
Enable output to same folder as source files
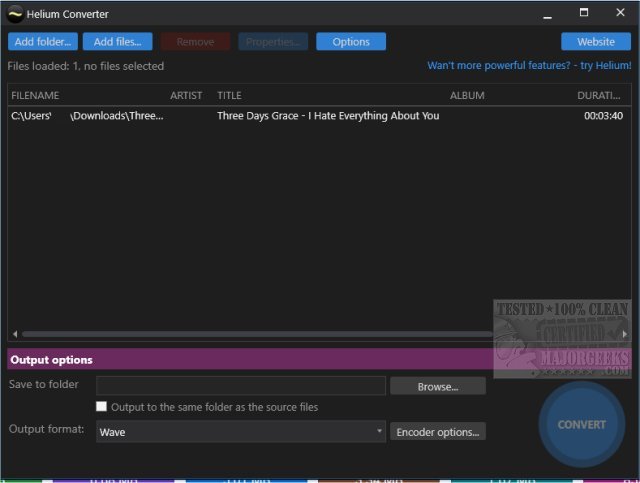click(101, 406)
